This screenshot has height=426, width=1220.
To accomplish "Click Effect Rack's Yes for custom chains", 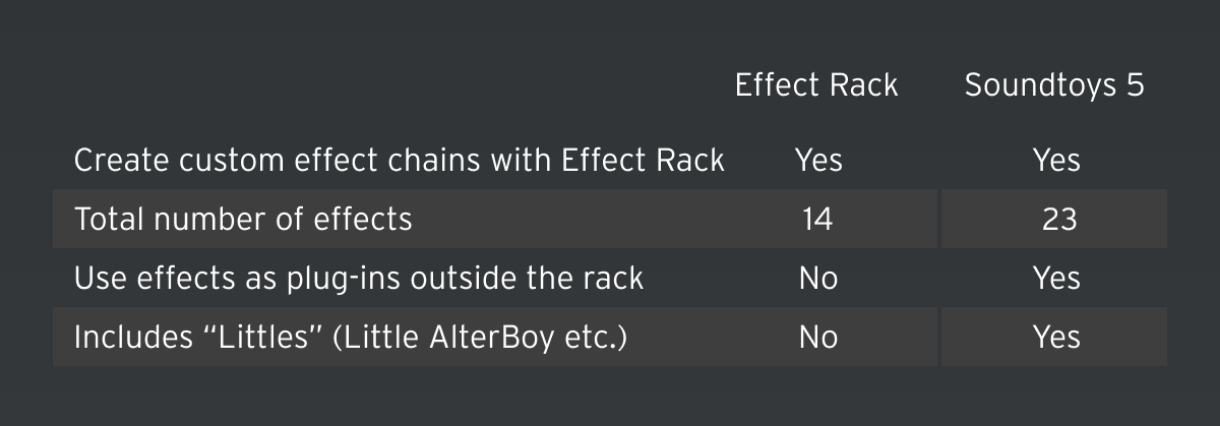I will 818,160.
